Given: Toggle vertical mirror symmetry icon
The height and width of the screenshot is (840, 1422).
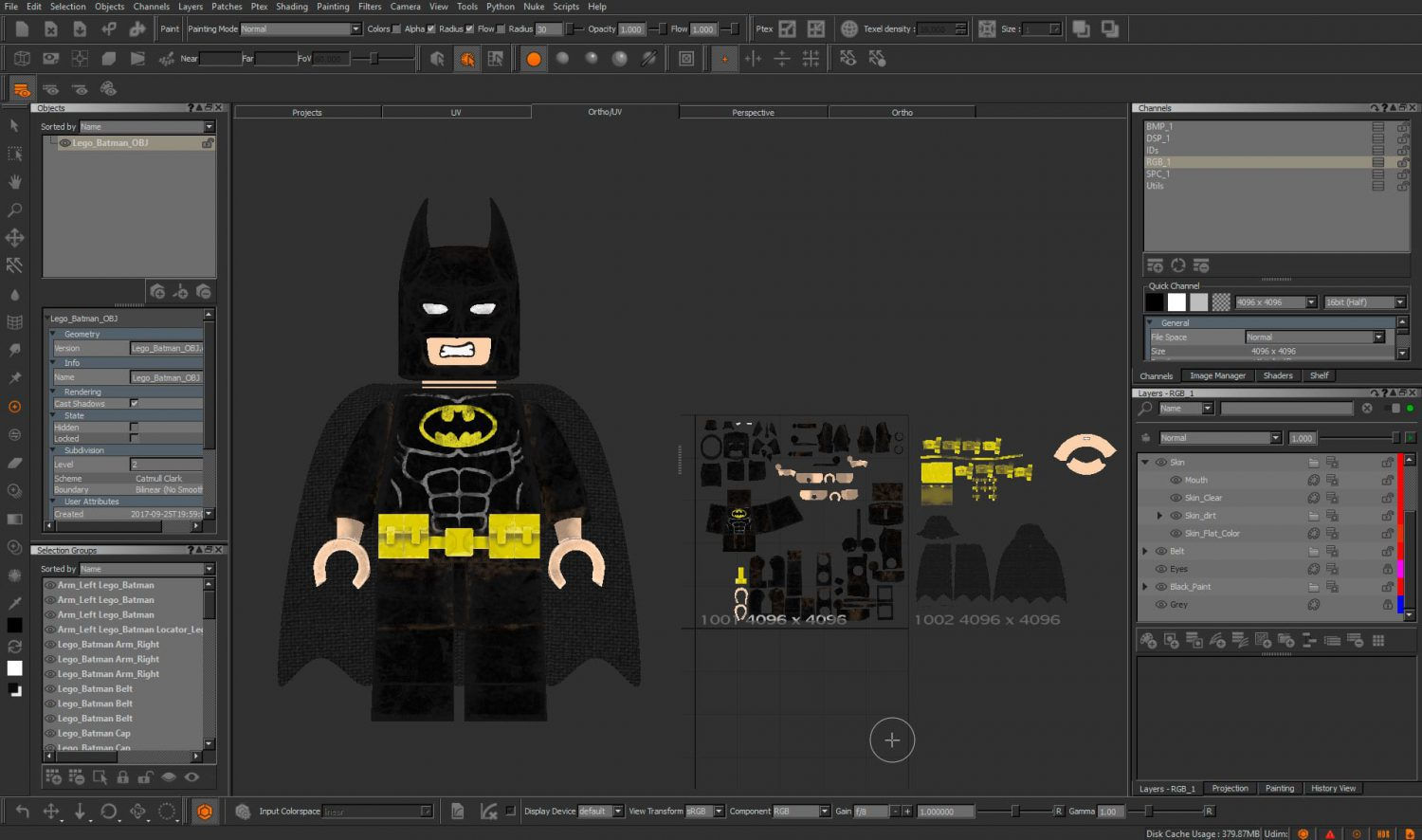Looking at the screenshot, I should (x=782, y=59).
